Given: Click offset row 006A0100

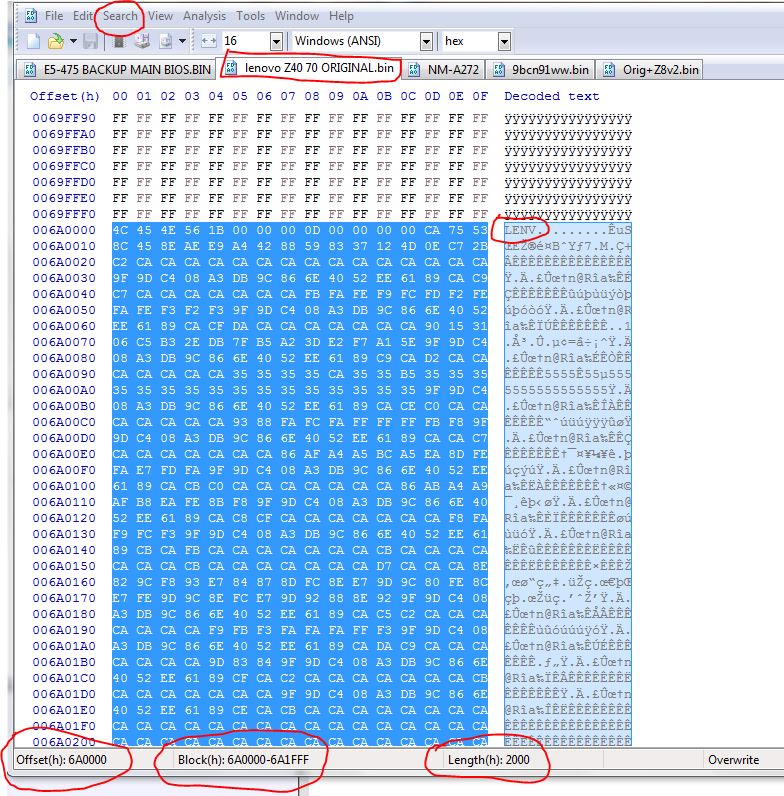Looking at the screenshot, I should (64, 486).
